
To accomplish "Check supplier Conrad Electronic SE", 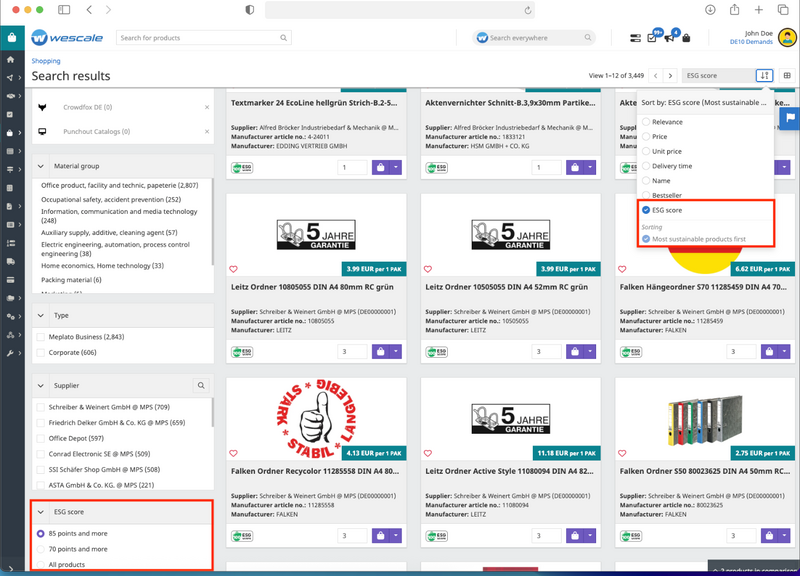I will point(41,454).
